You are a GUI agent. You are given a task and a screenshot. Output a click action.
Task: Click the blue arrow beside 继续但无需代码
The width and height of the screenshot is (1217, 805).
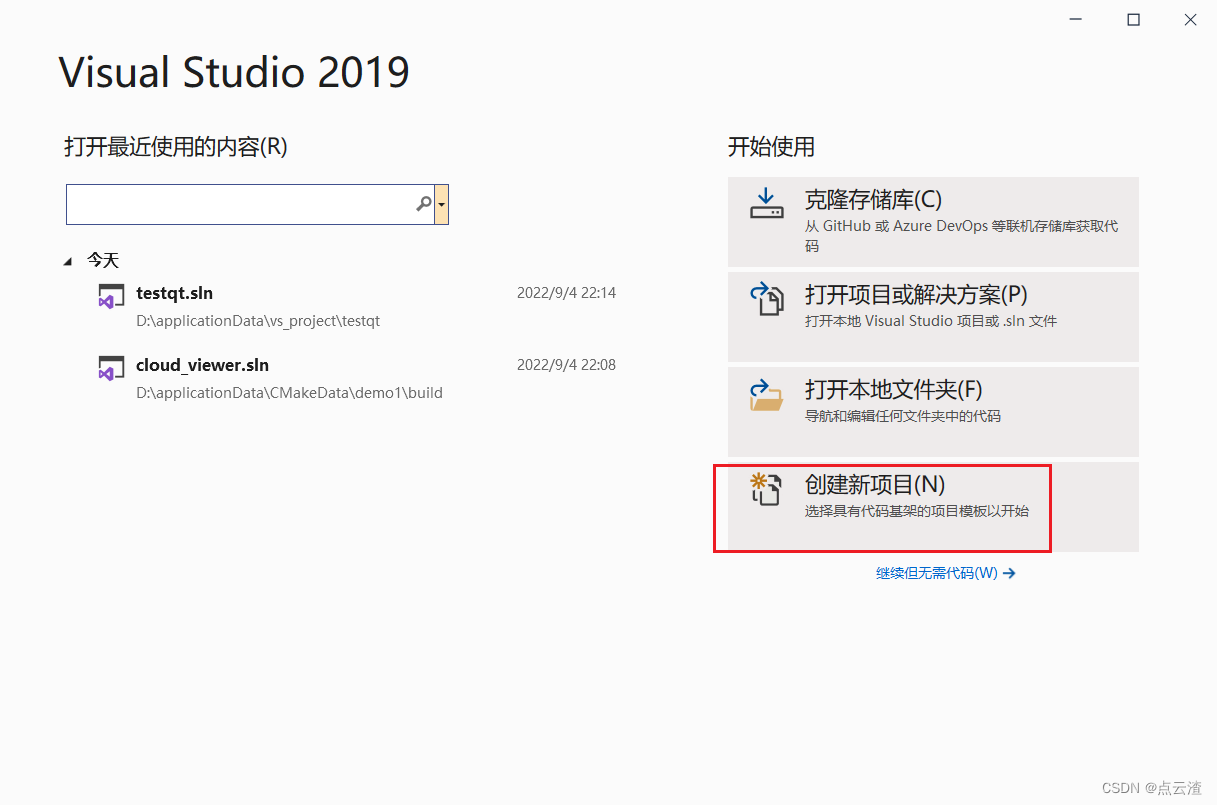(1009, 573)
